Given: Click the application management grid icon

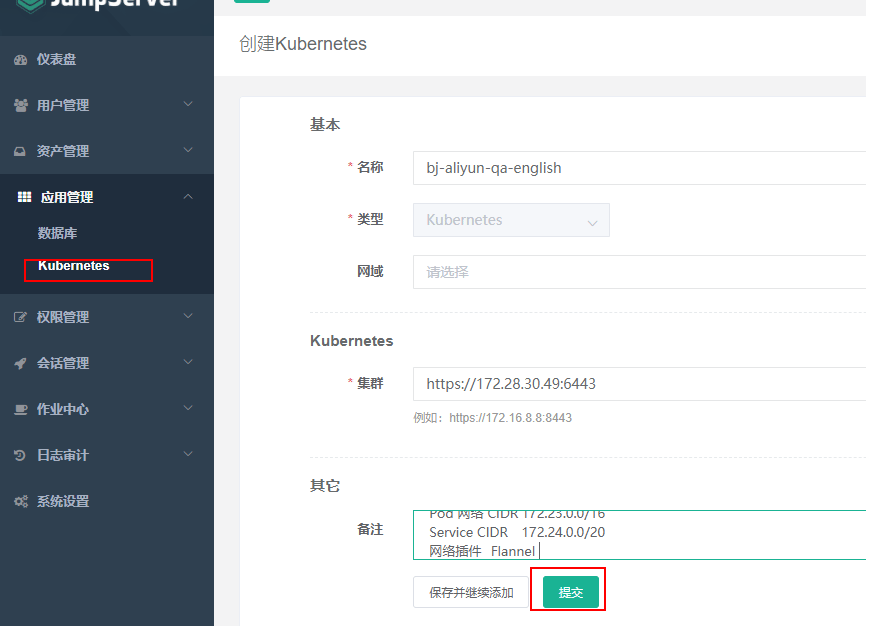Looking at the screenshot, I should pos(24,197).
